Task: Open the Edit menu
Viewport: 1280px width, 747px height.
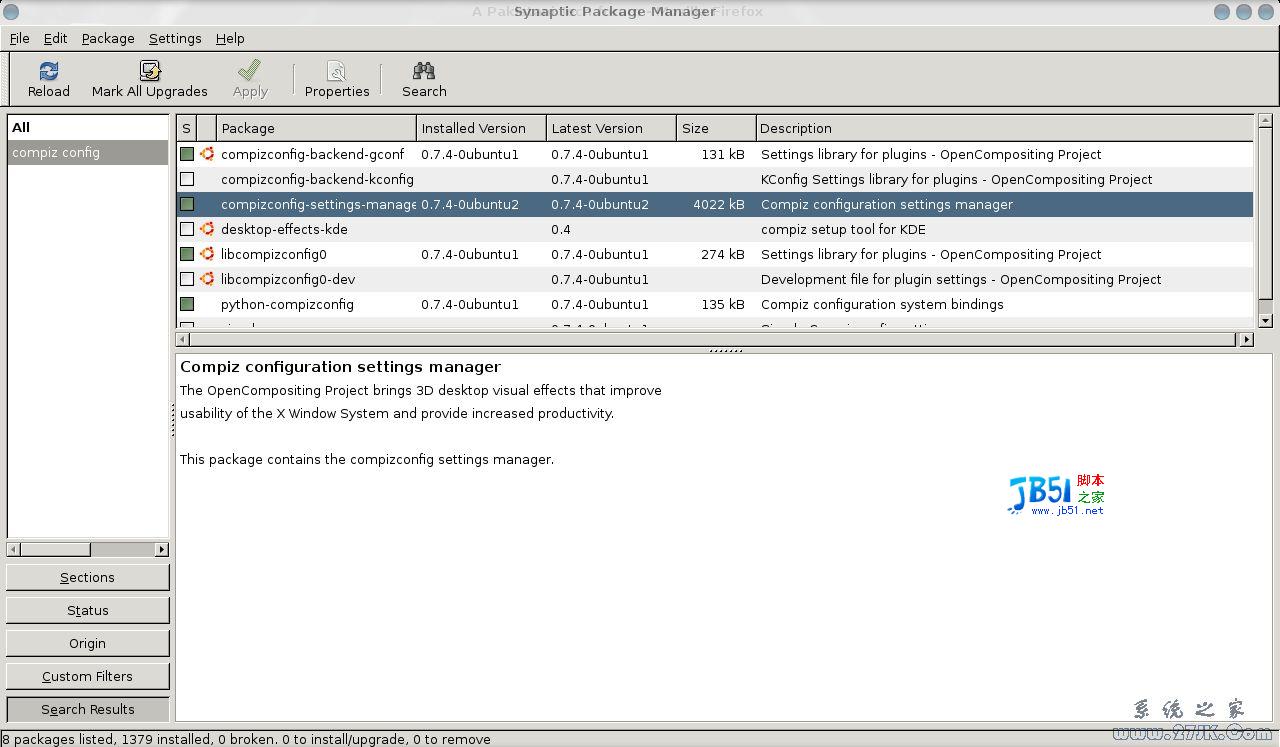Action: pos(55,38)
